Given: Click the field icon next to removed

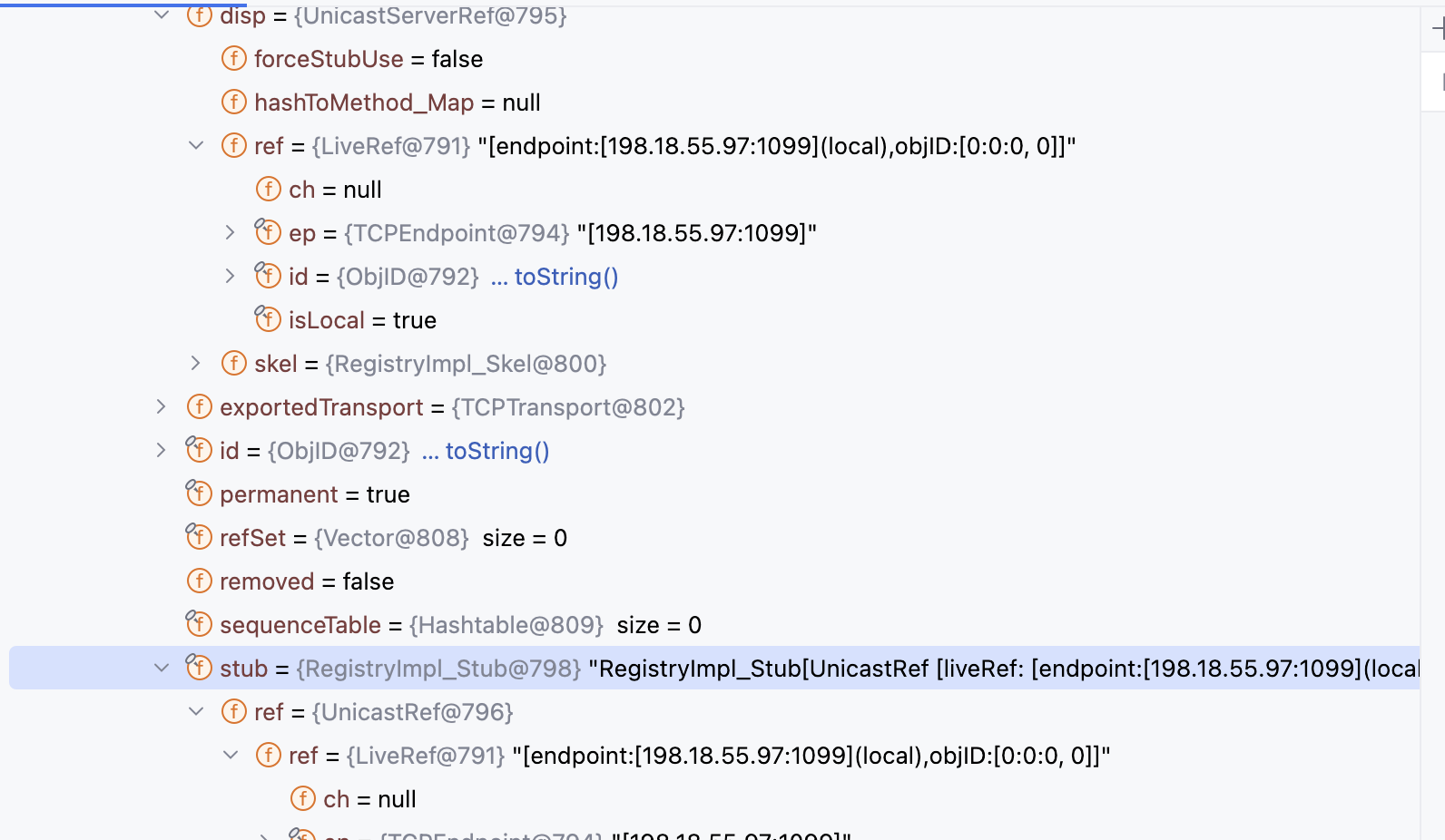Looking at the screenshot, I should coord(200,581).
